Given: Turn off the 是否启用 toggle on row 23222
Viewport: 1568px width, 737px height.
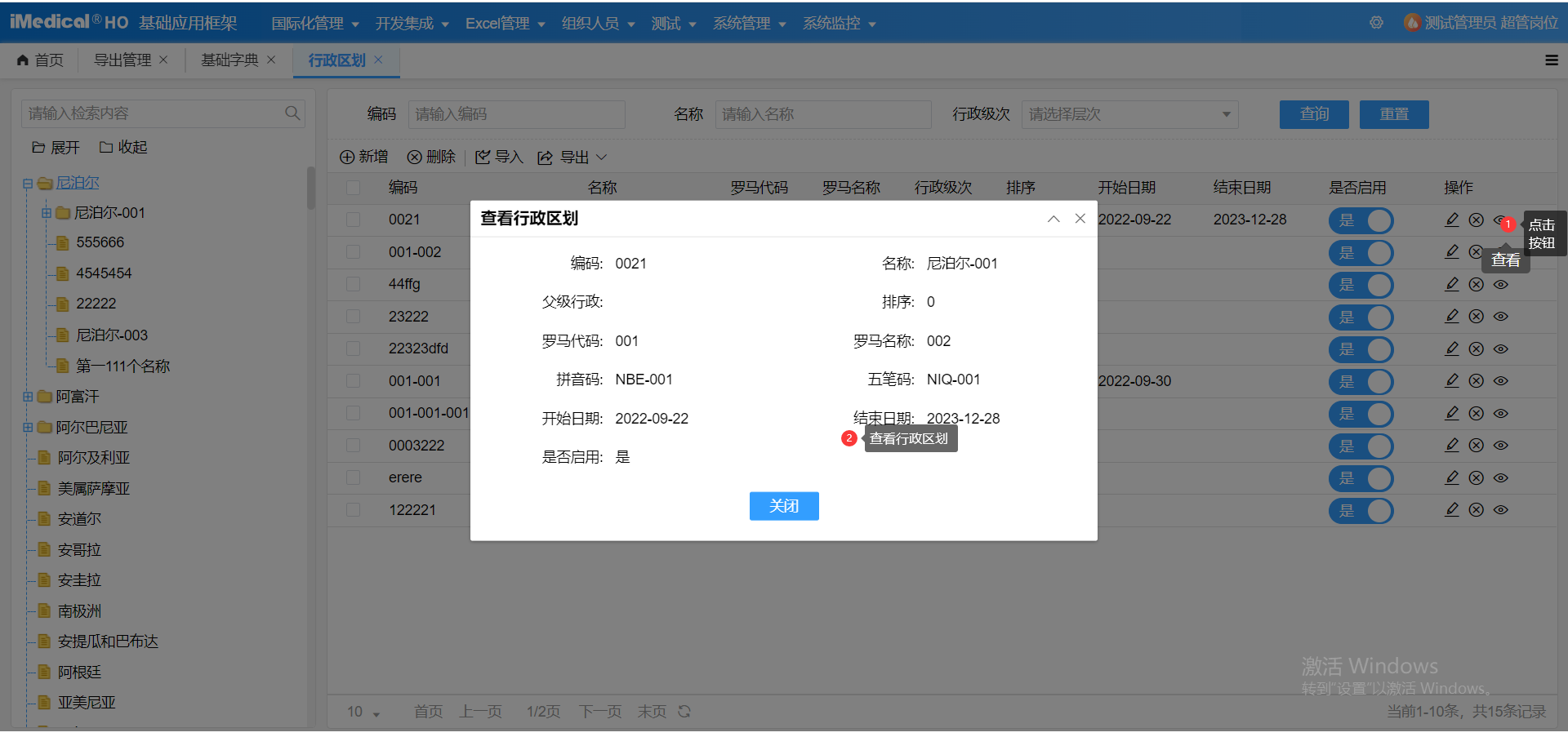Looking at the screenshot, I should pos(1361,317).
